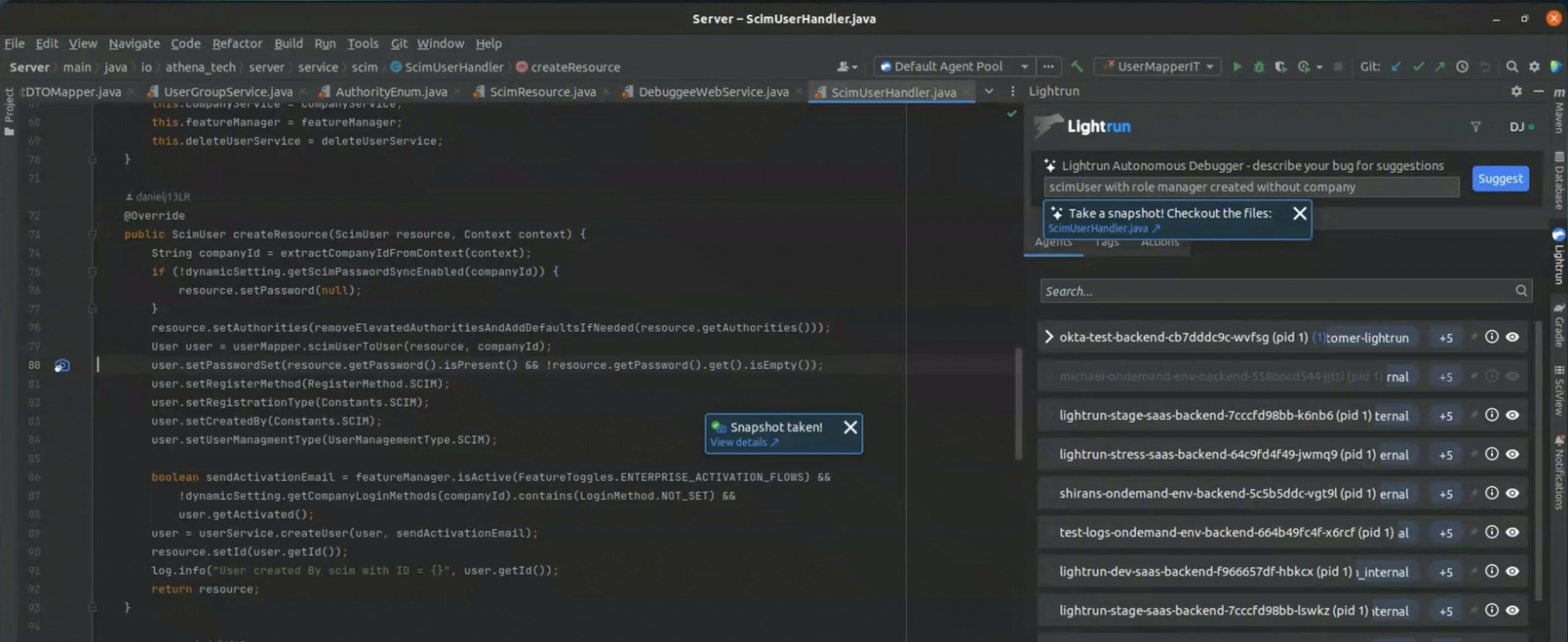Screen dimensions: 1568x642
Task: Toggle eye for lightrun-stress-saas-backend agent
Action: [1512, 454]
